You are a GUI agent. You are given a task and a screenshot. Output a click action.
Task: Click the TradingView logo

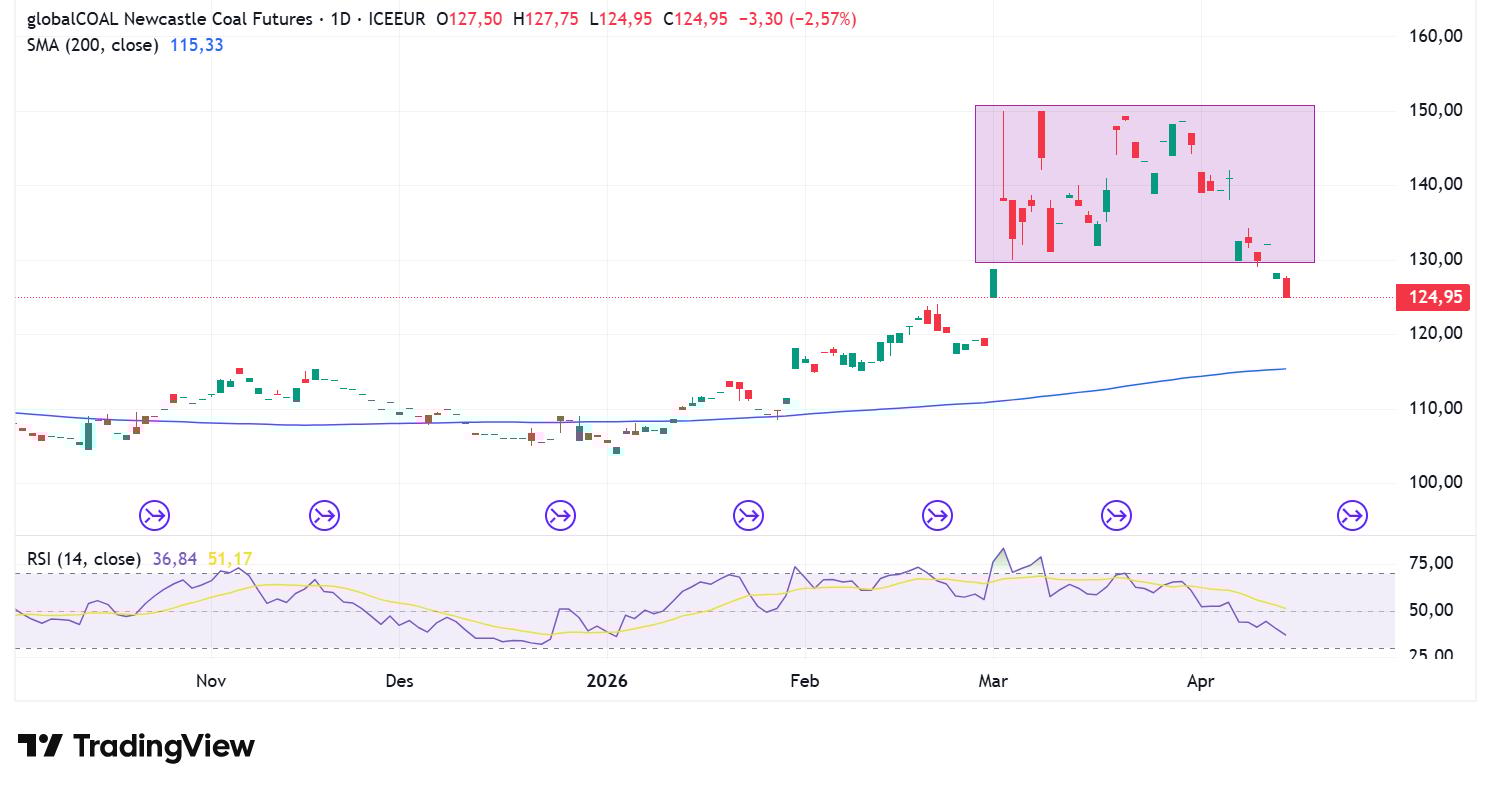[x=136, y=746]
